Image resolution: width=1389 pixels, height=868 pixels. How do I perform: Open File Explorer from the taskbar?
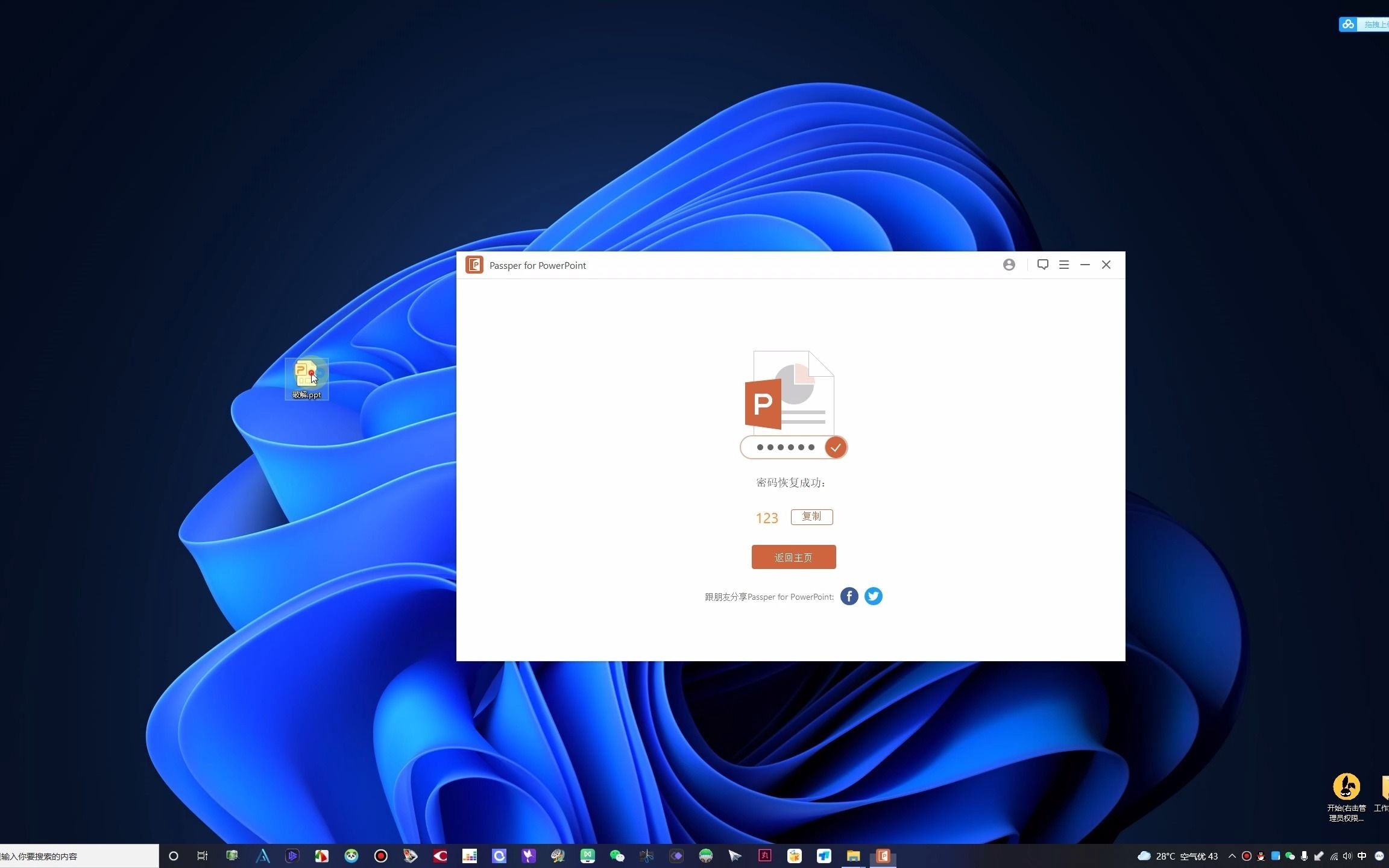[853, 856]
